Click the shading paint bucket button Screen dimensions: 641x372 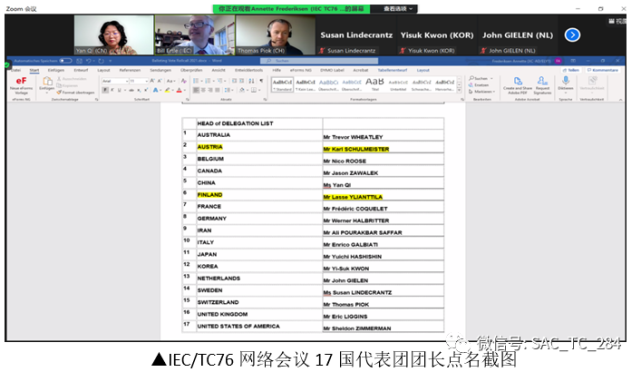(243, 90)
